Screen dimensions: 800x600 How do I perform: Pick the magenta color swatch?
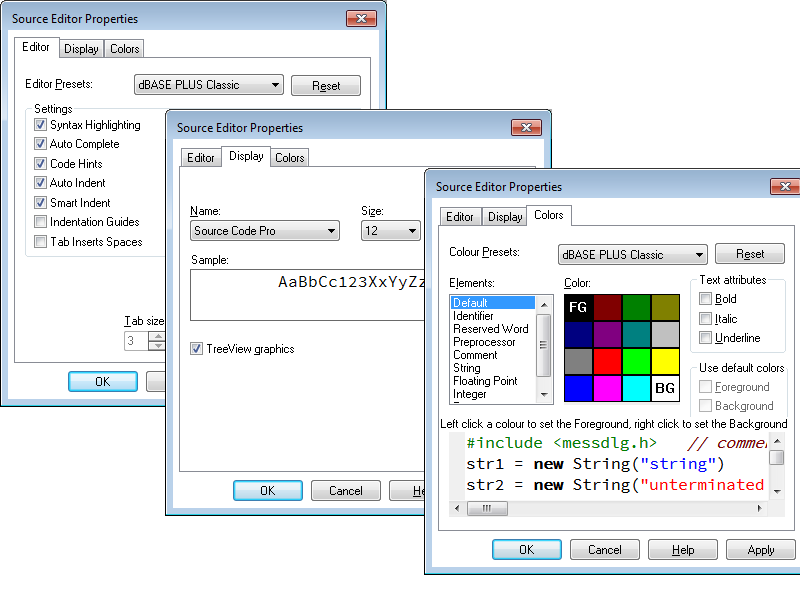coord(608,388)
